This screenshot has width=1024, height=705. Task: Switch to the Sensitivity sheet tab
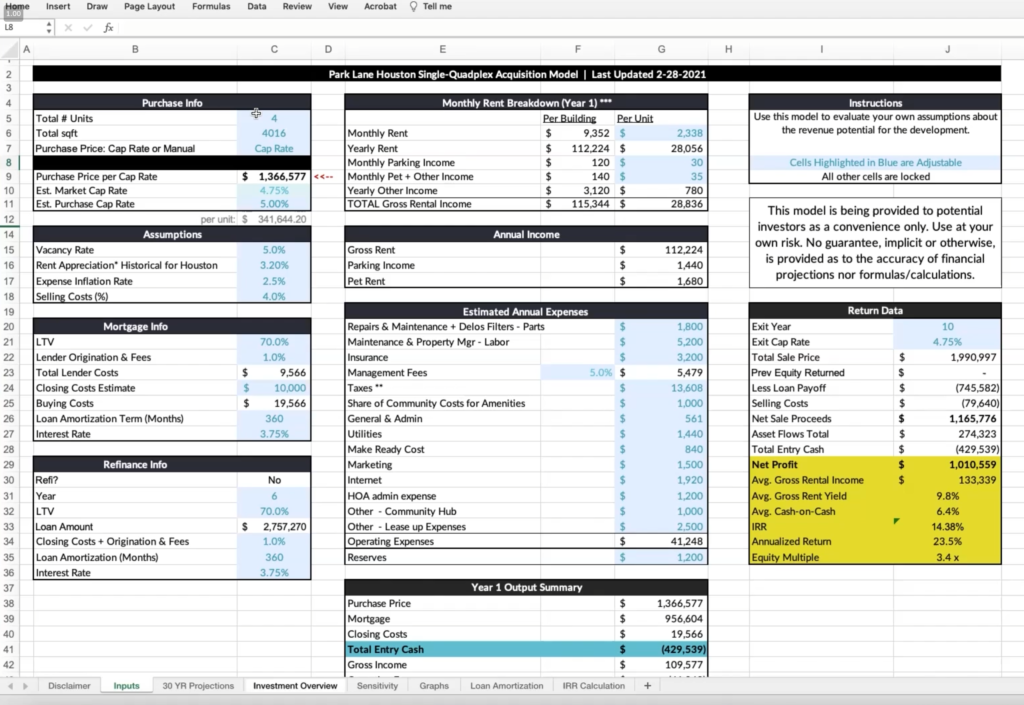point(377,686)
